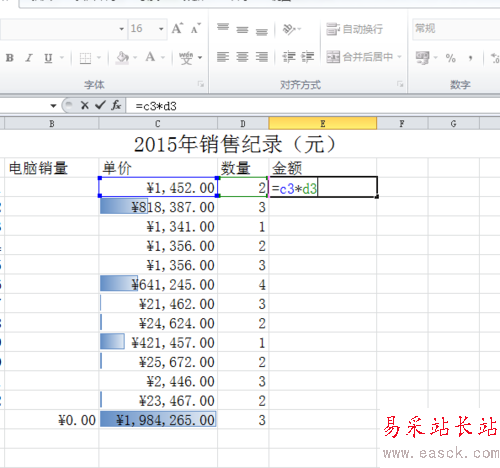Click the 电脑销量 header cell

coord(52,168)
